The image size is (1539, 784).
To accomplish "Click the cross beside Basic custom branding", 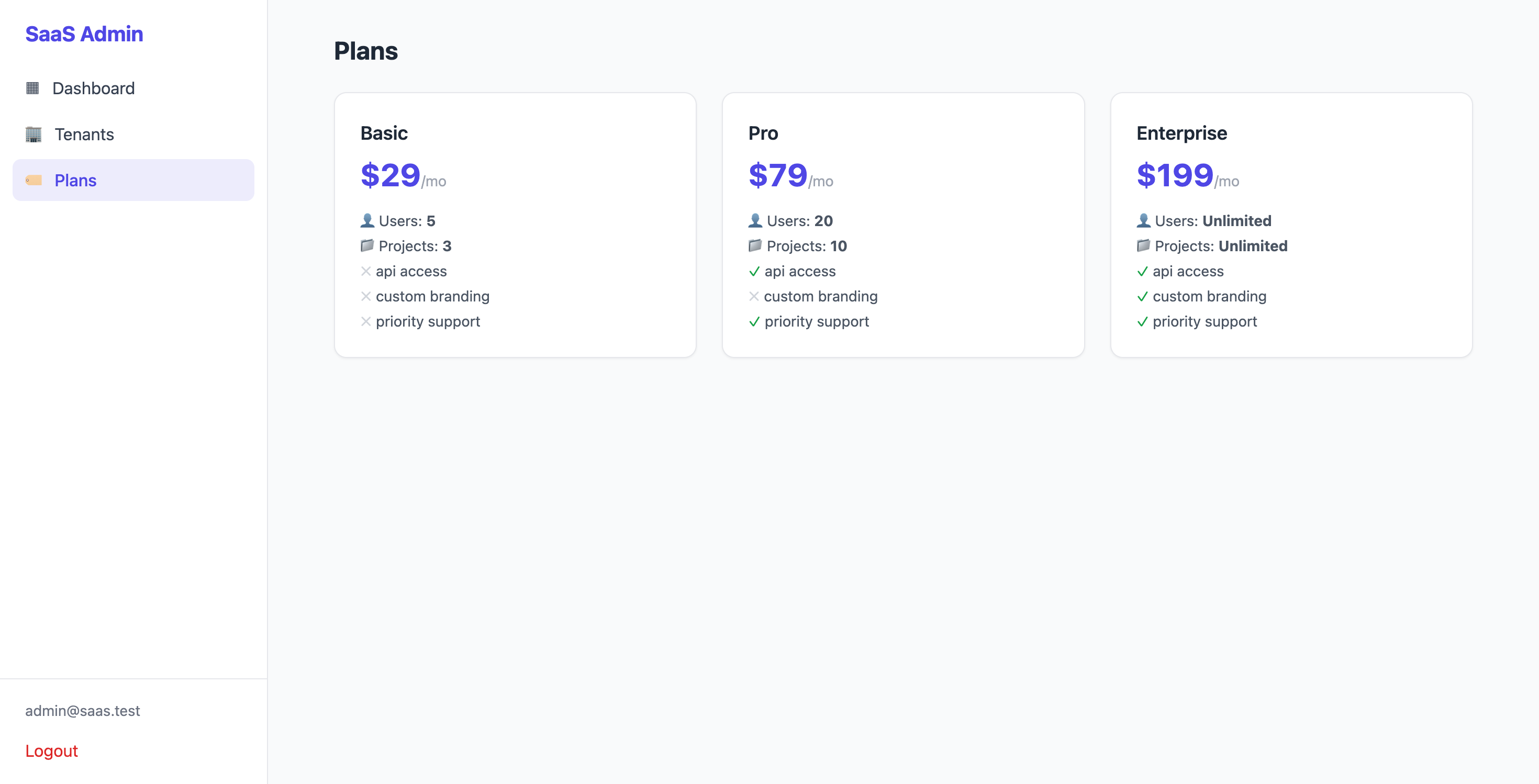I will pos(366,296).
